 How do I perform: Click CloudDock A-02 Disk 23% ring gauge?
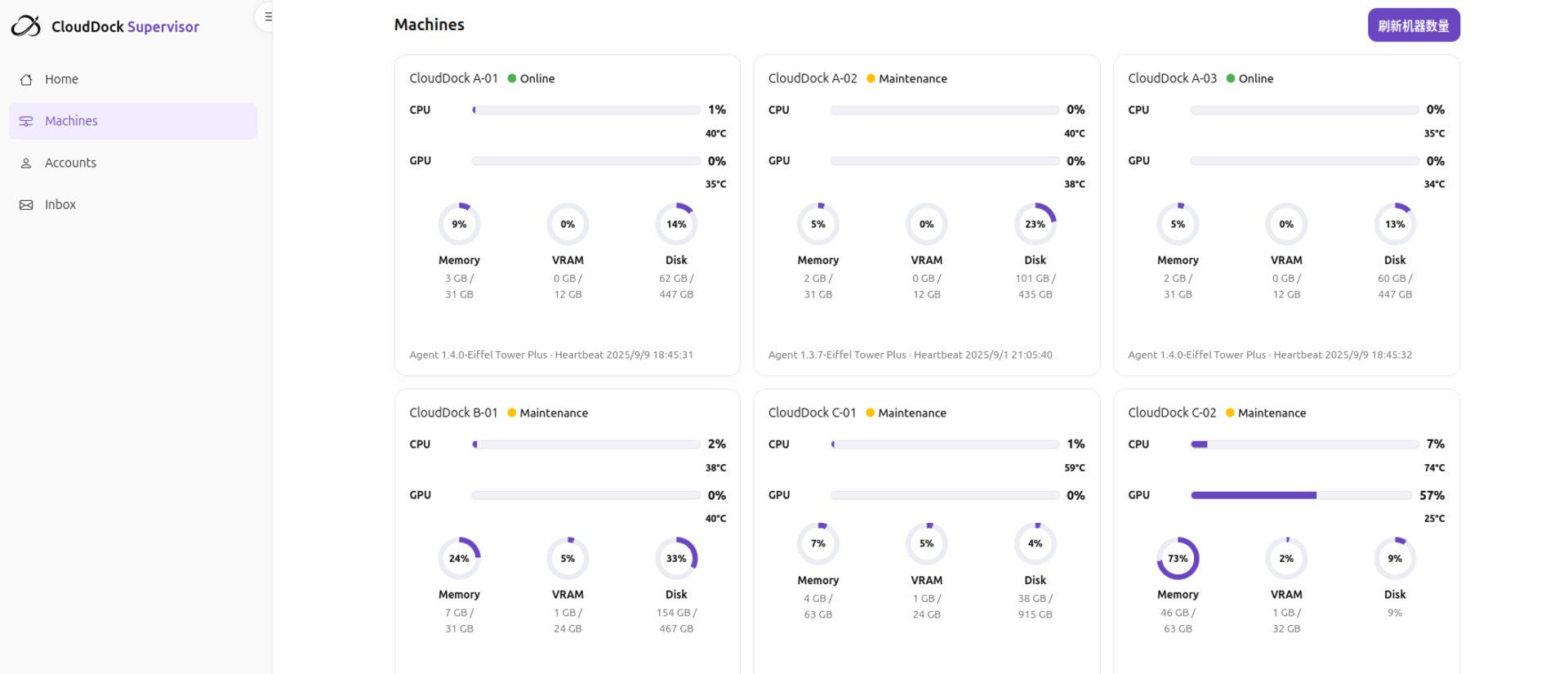pyautogui.click(x=1035, y=224)
